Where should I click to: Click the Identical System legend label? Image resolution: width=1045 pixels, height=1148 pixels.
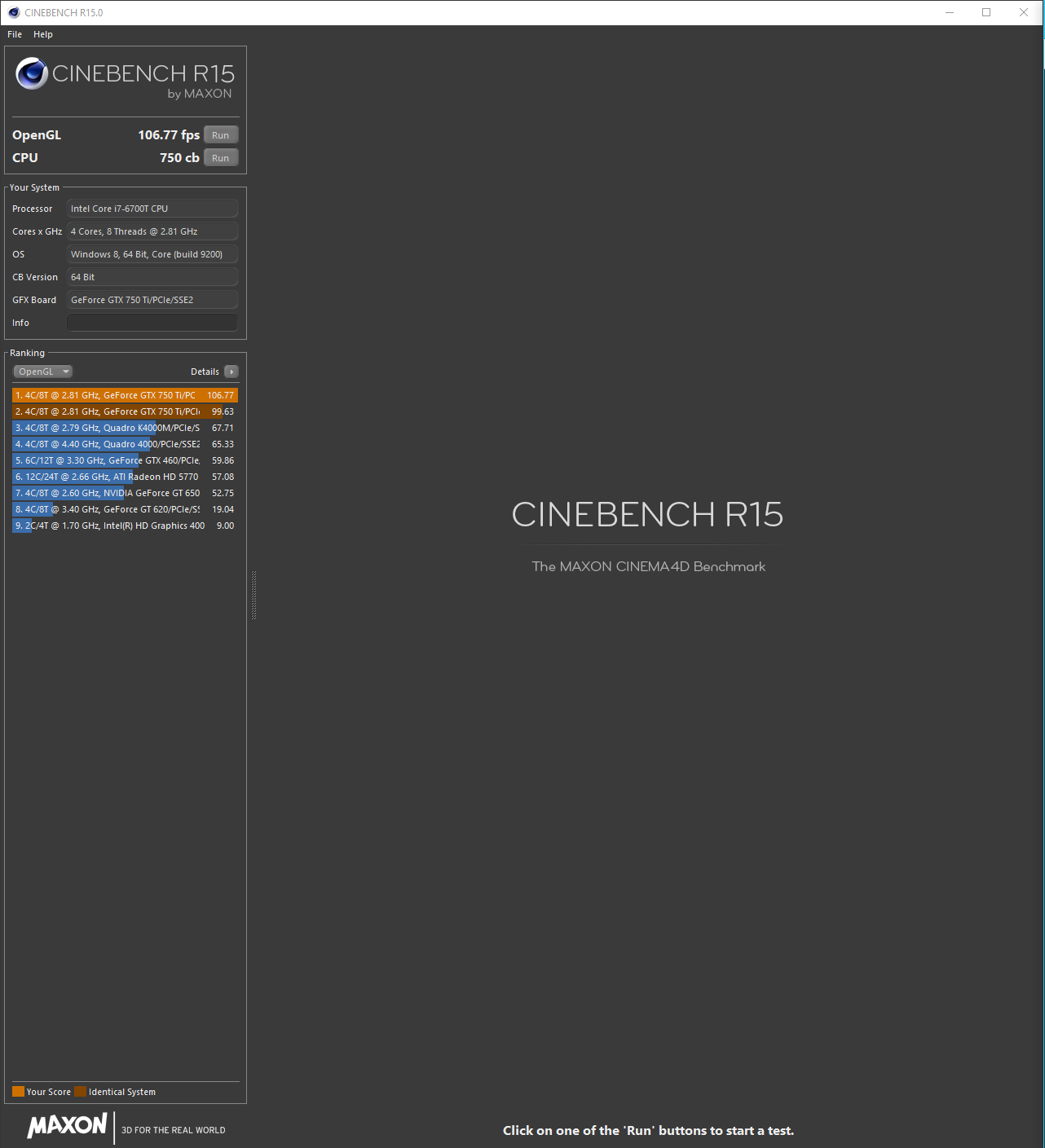(122, 1092)
